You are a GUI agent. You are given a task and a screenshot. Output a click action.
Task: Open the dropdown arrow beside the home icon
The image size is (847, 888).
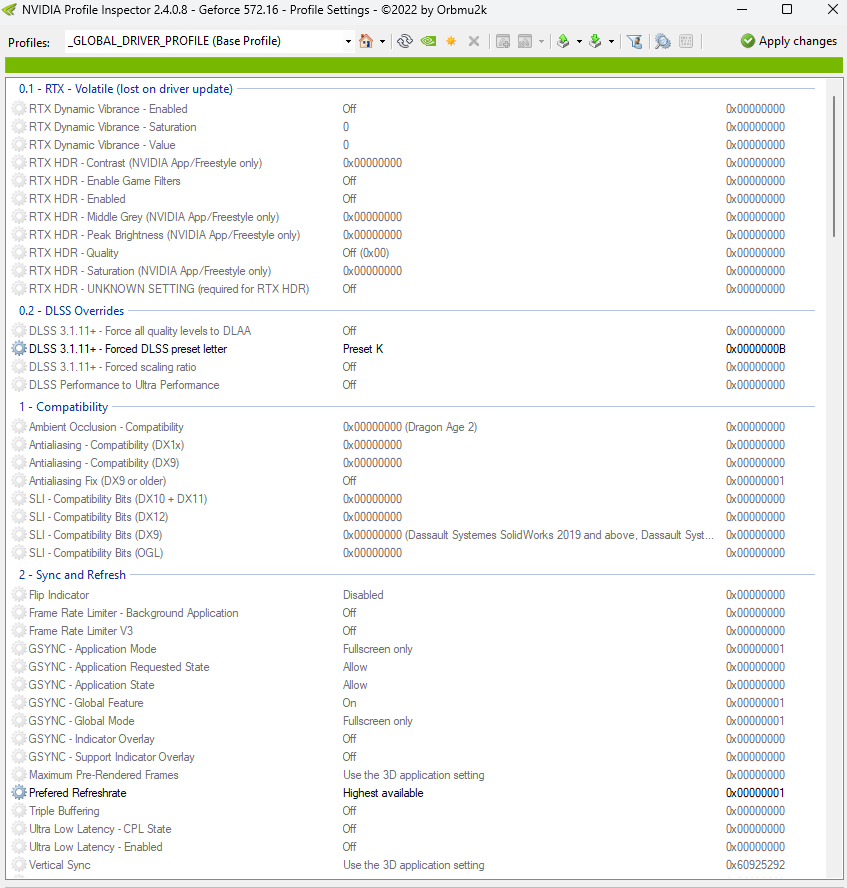click(383, 41)
